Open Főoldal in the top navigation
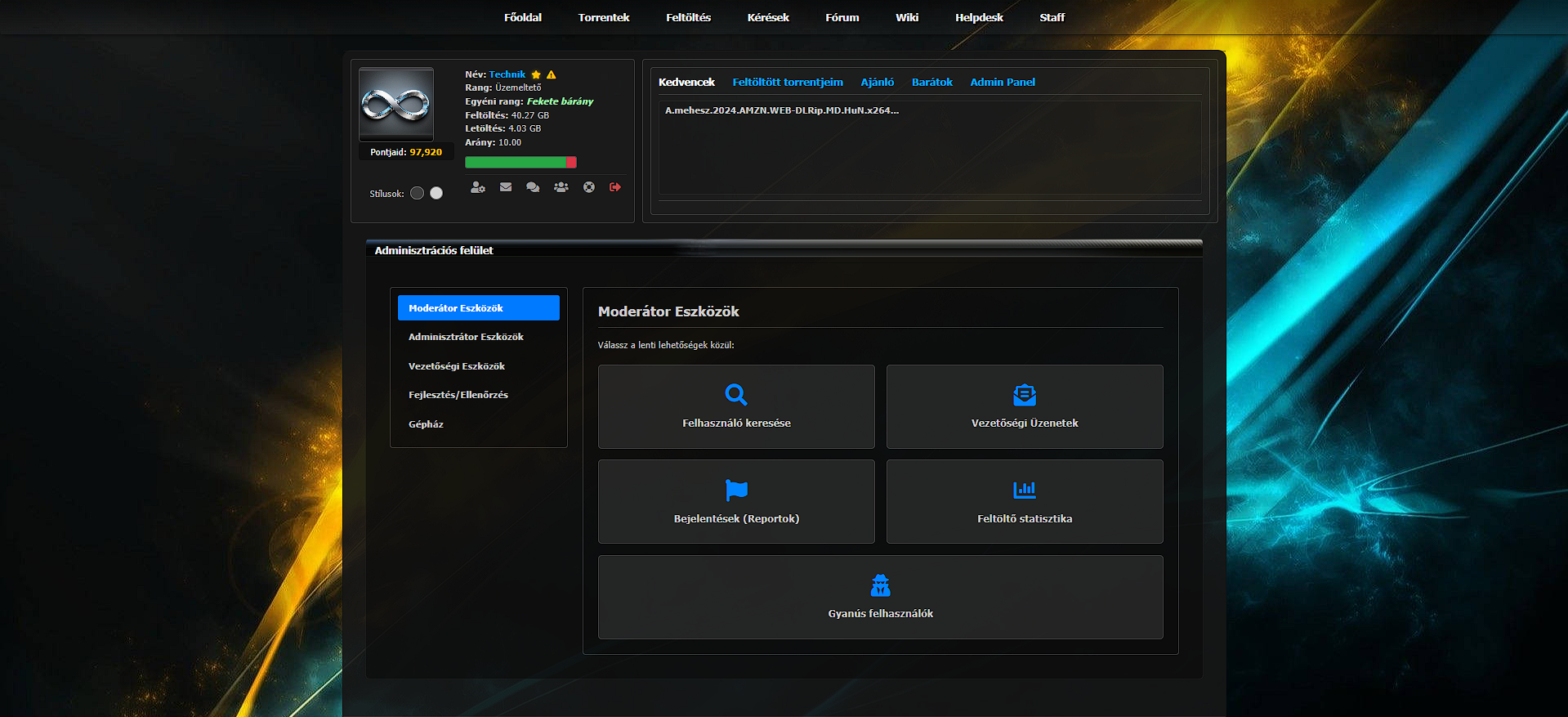Screen dimensions: 1568x717 [523, 17]
